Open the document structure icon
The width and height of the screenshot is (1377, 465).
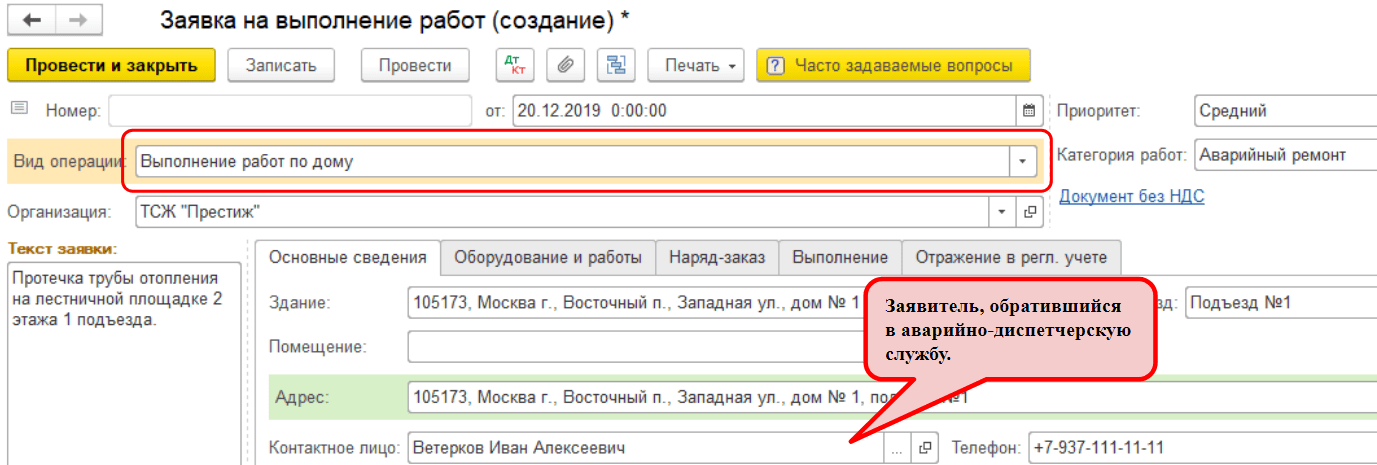click(x=617, y=66)
